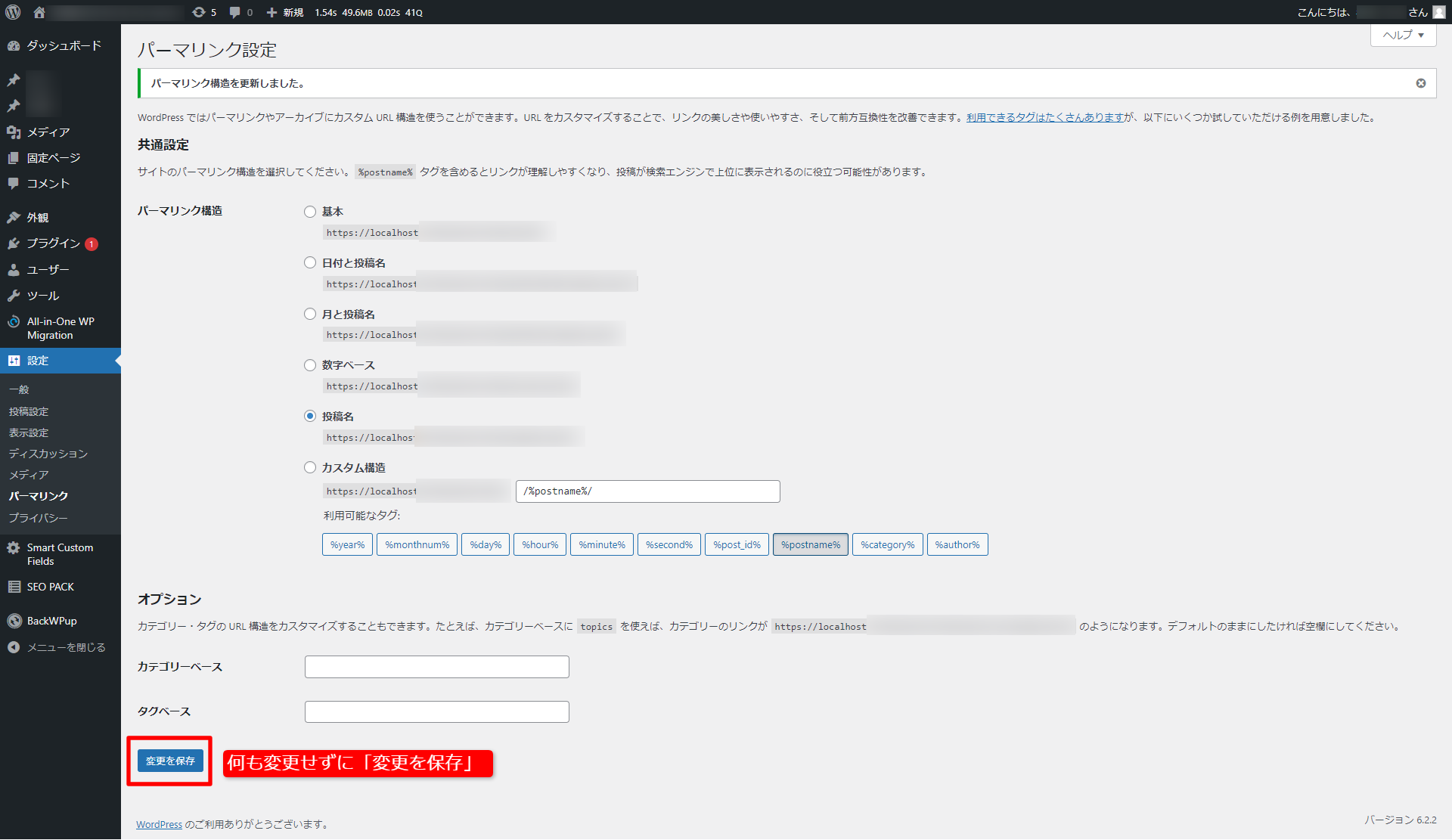Click the WordPress logo icon
The image size is (1452, 840).
click(x=13, y=12)
